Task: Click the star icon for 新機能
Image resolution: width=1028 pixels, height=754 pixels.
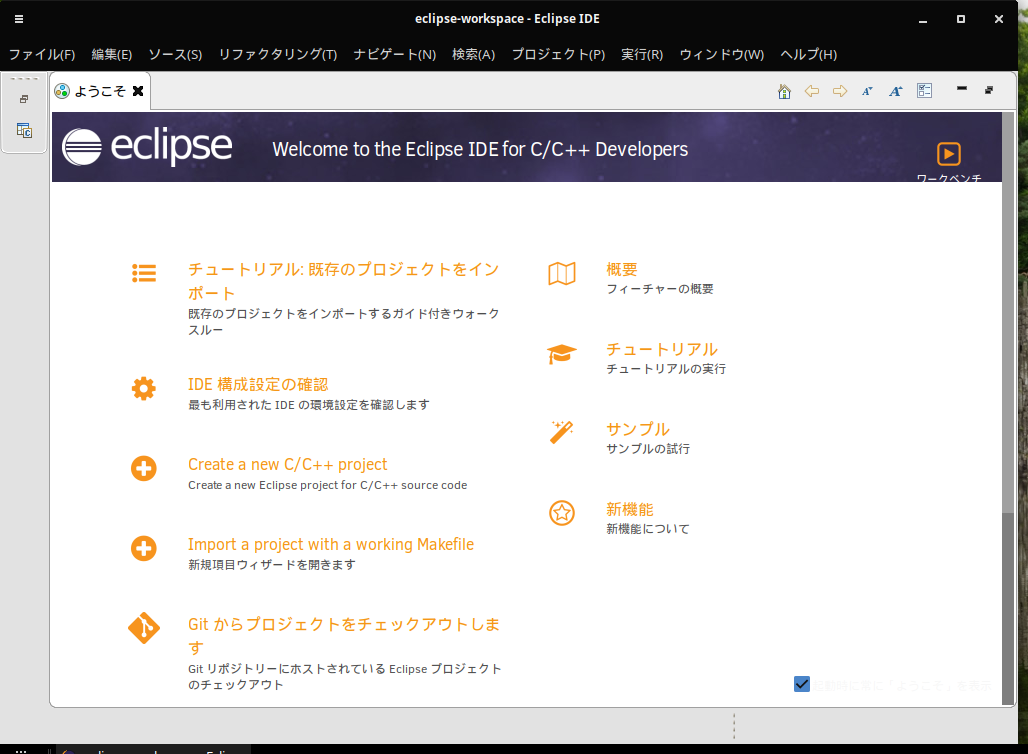Action: point(562,513)
